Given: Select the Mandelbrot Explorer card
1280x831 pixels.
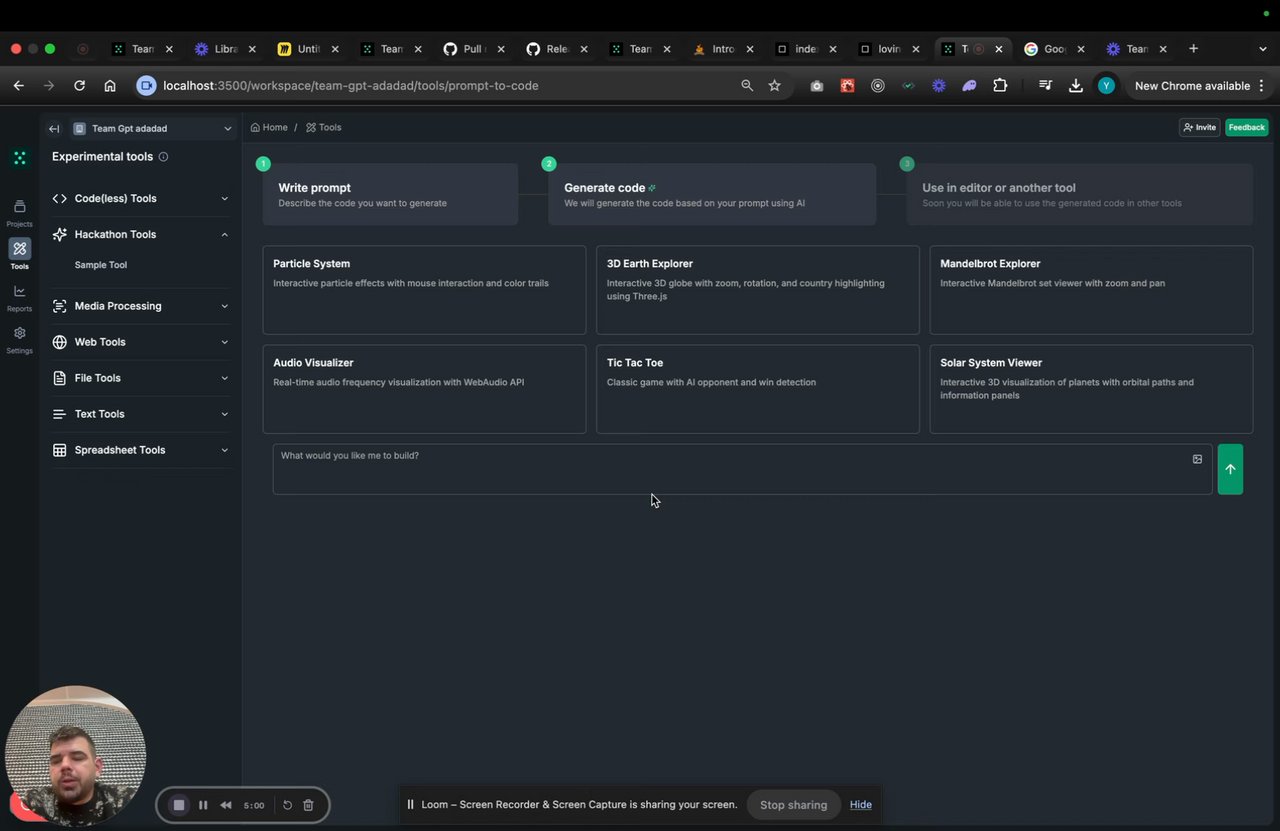Looking at the screenshot, I should [x=1091, y=290].
